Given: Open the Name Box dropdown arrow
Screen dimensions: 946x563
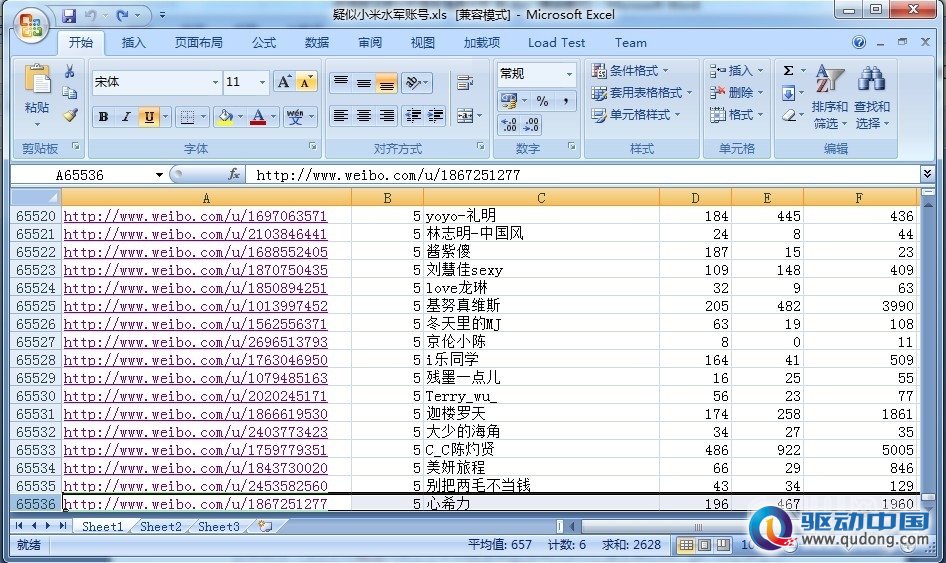Looking at the screenshot, I should tap(159, 175).
